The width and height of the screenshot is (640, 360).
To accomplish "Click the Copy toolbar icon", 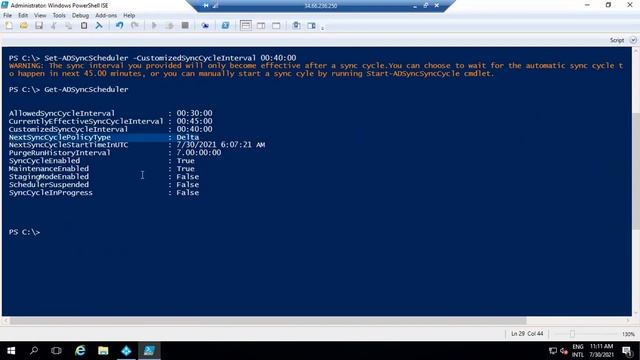I will click(69, 26).
